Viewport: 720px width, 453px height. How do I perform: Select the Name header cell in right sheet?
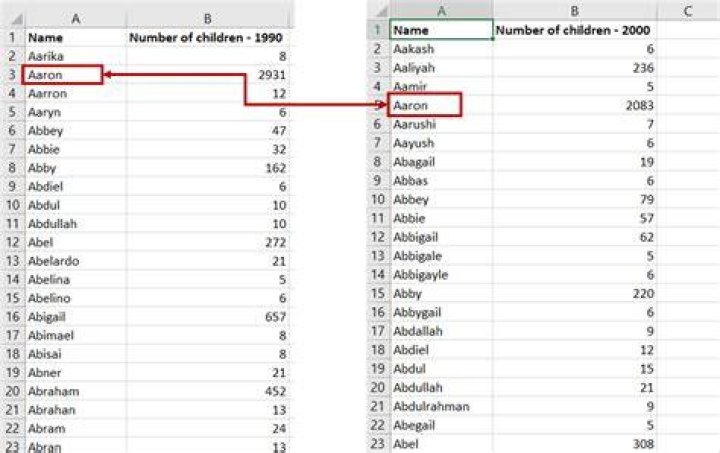pos(441,30)
